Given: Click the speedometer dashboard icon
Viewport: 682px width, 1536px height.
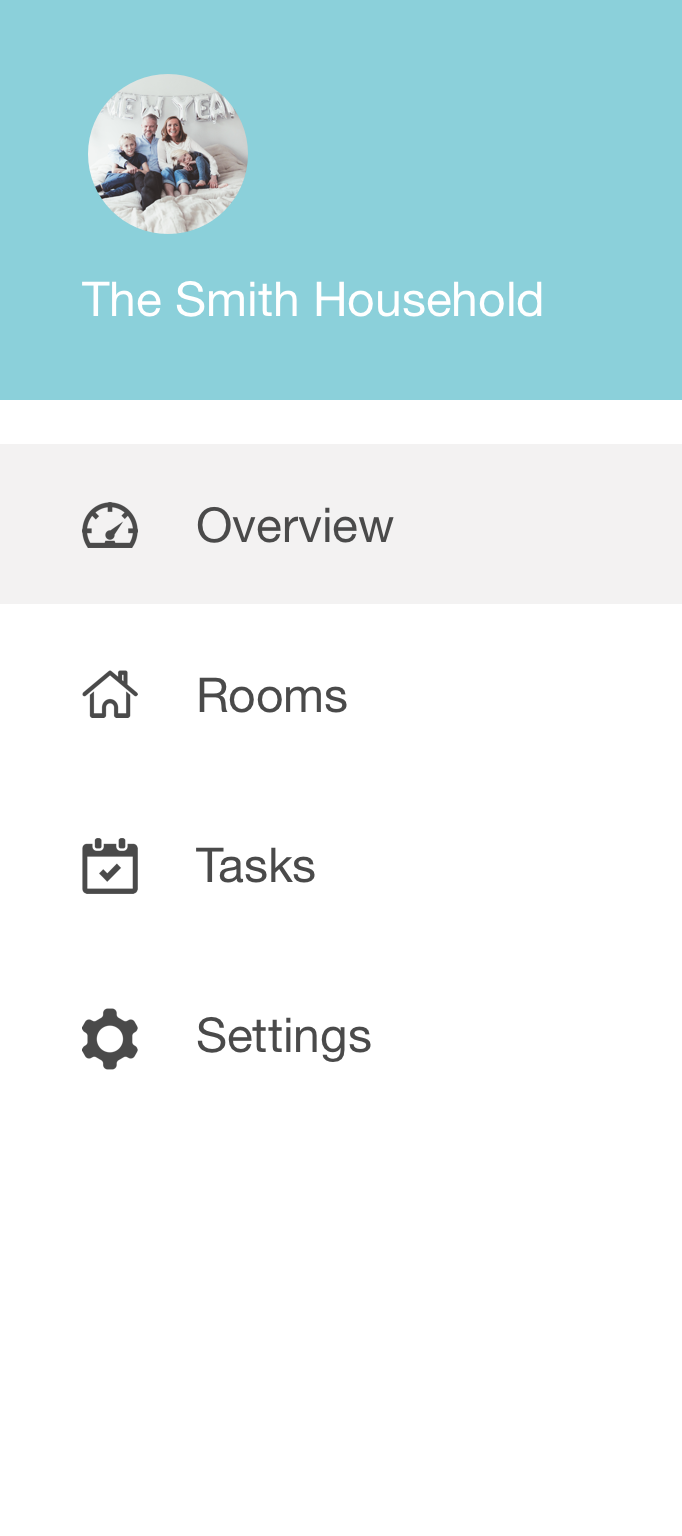Looking at the screenshot, I should tap(110, 525).
